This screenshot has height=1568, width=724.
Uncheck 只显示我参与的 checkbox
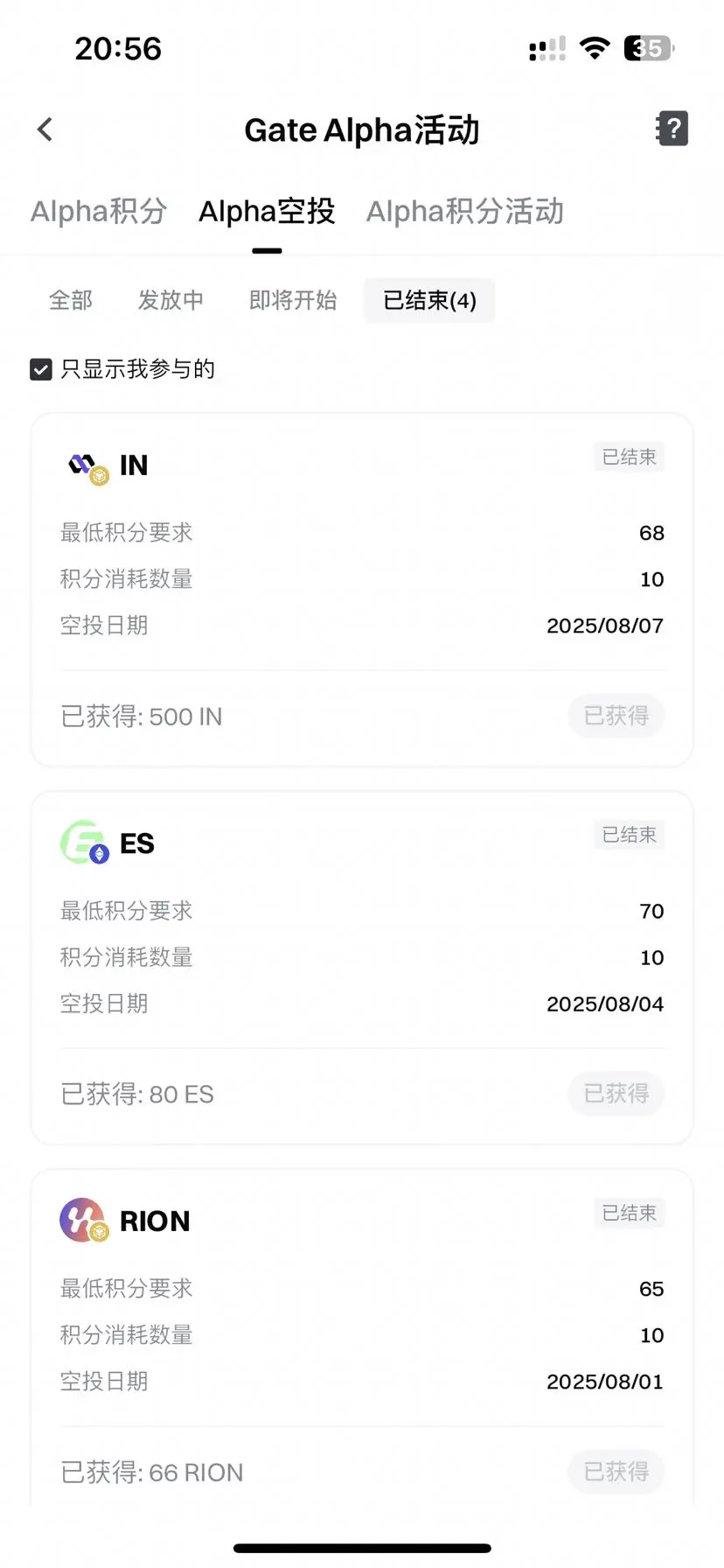click(x=41, y=370)
